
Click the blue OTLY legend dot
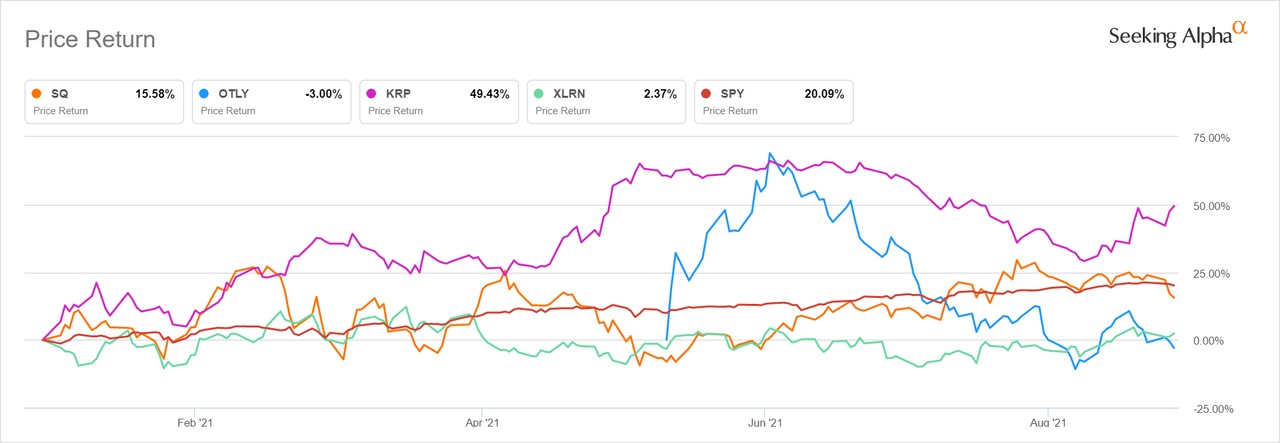(x=204, y=94)
